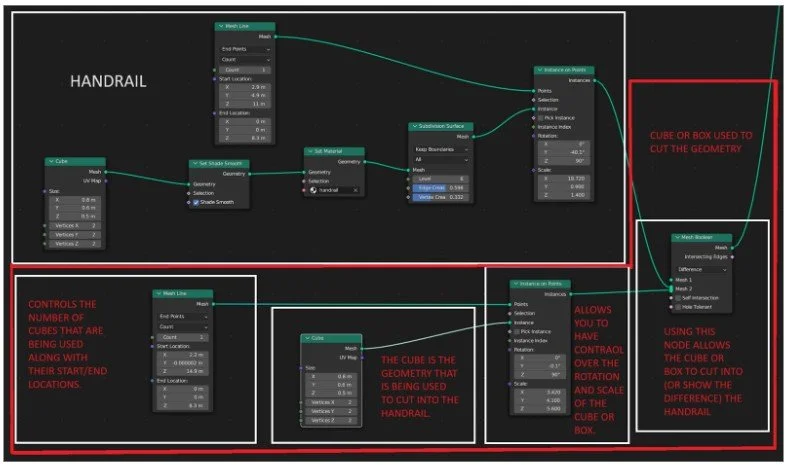Adjust the Vertex Crease slider
792x467 pixels.
point(441,197)
